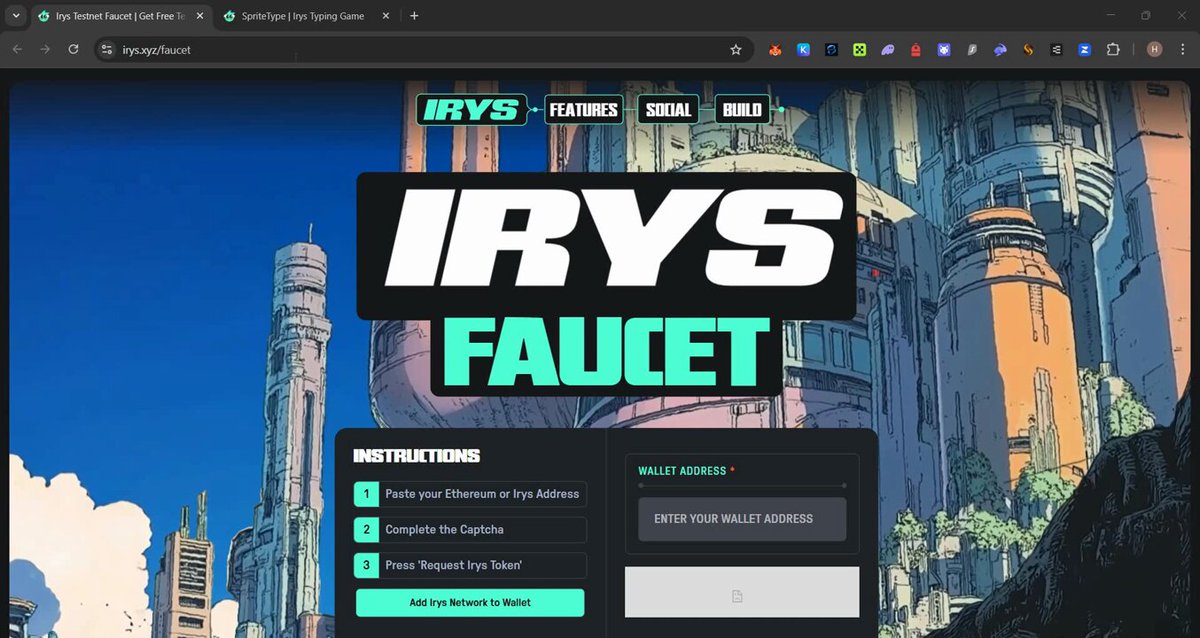Open the orange S swirl extension icon

pyautogui.click(x=1028, y=49)
